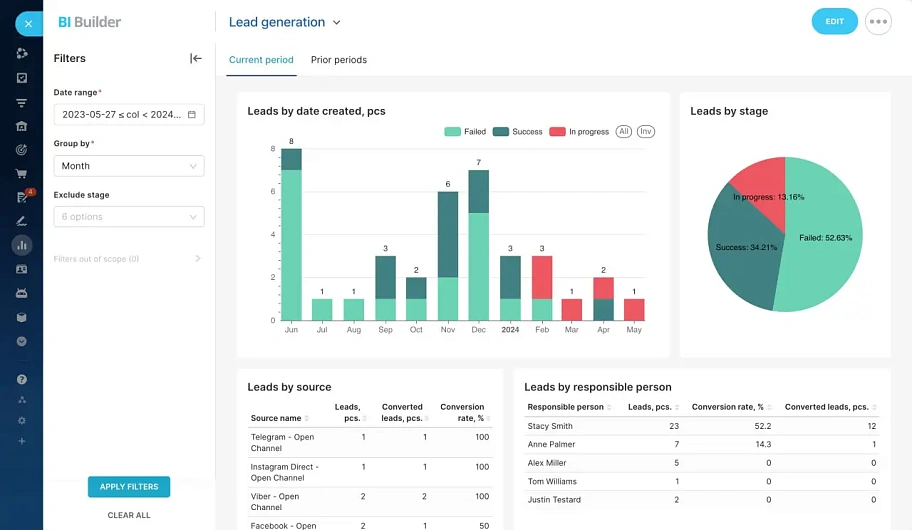Image resolution: width=912 pixels, height=530 pixels.
Task: Close the sidebar with the X button
Action: click(x=28, y=22)
